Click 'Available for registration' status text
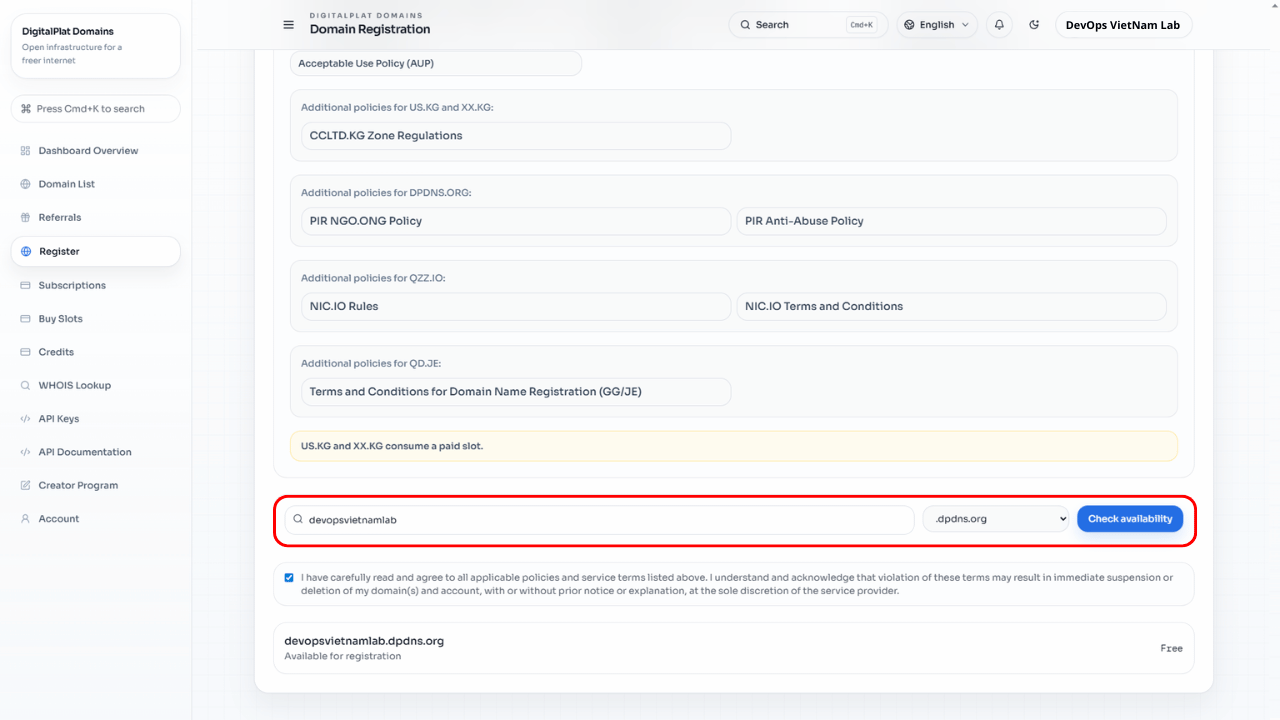Viewport: 1280px width, 720px height. click(x=342, y=656)
